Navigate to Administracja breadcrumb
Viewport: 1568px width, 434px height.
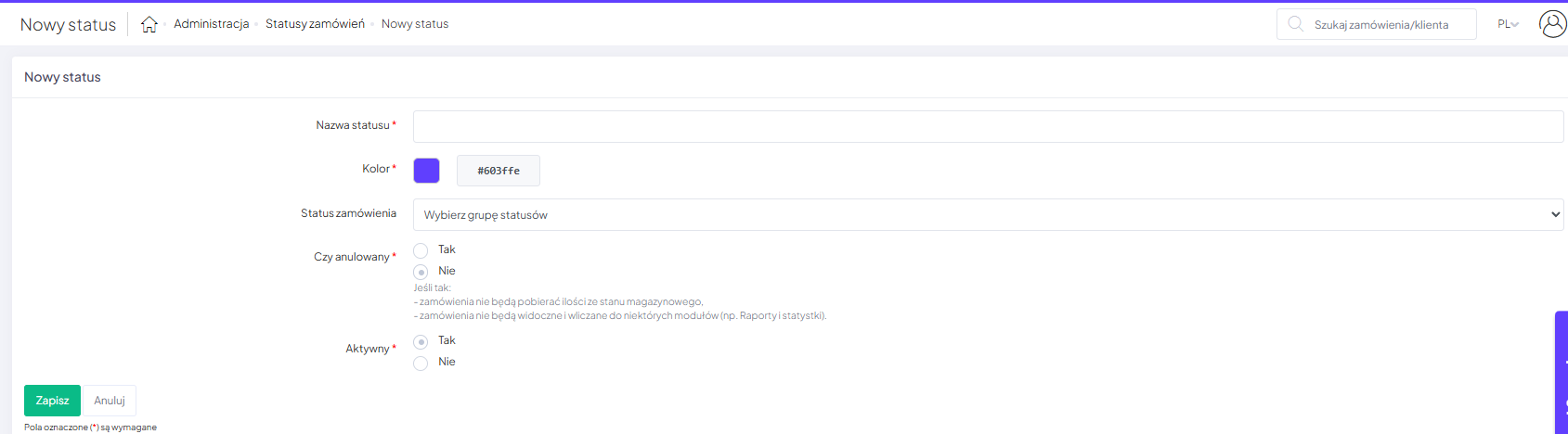click(x=211, y=24)
